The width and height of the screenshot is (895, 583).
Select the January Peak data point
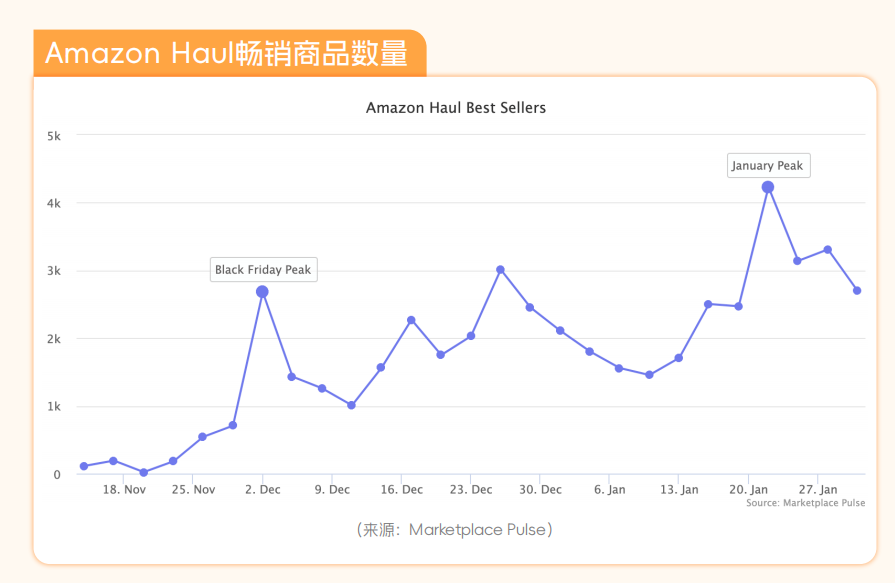click(x=768, y=187)
